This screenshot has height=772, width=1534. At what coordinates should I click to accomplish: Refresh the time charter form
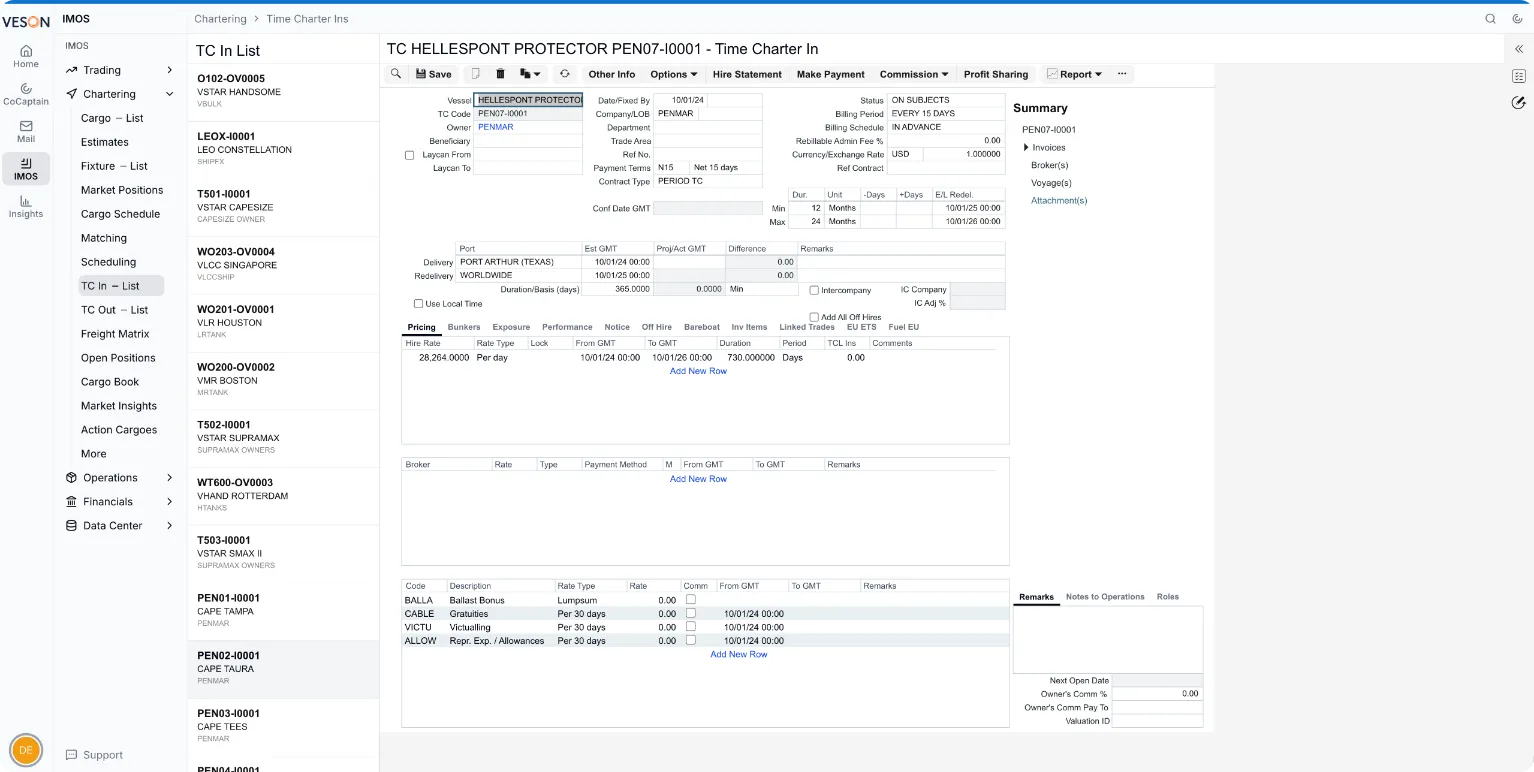tap(564, 74)
